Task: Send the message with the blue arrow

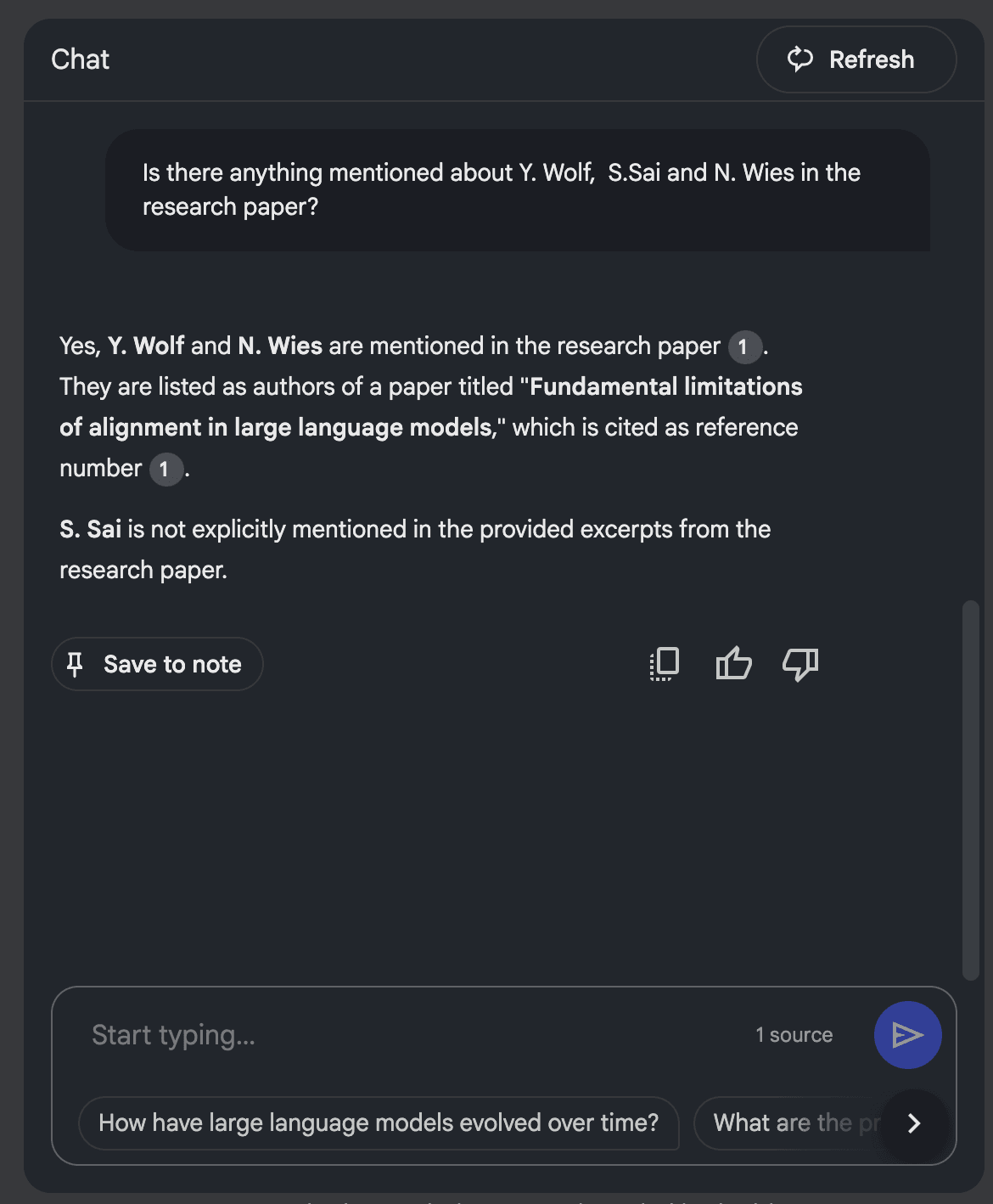Action: point(907,1035)
